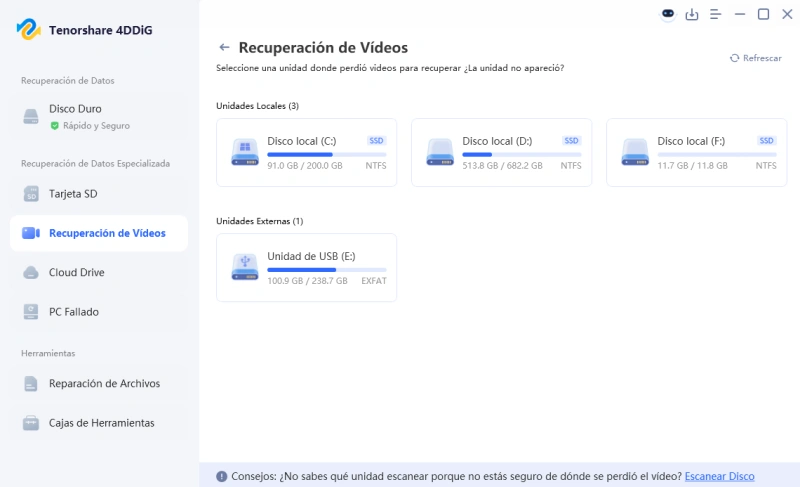Click the Tenorshare 4DDiG logo icon
Image resolution: width=800 pixels, height=487 pixels.
click(29, 30)
